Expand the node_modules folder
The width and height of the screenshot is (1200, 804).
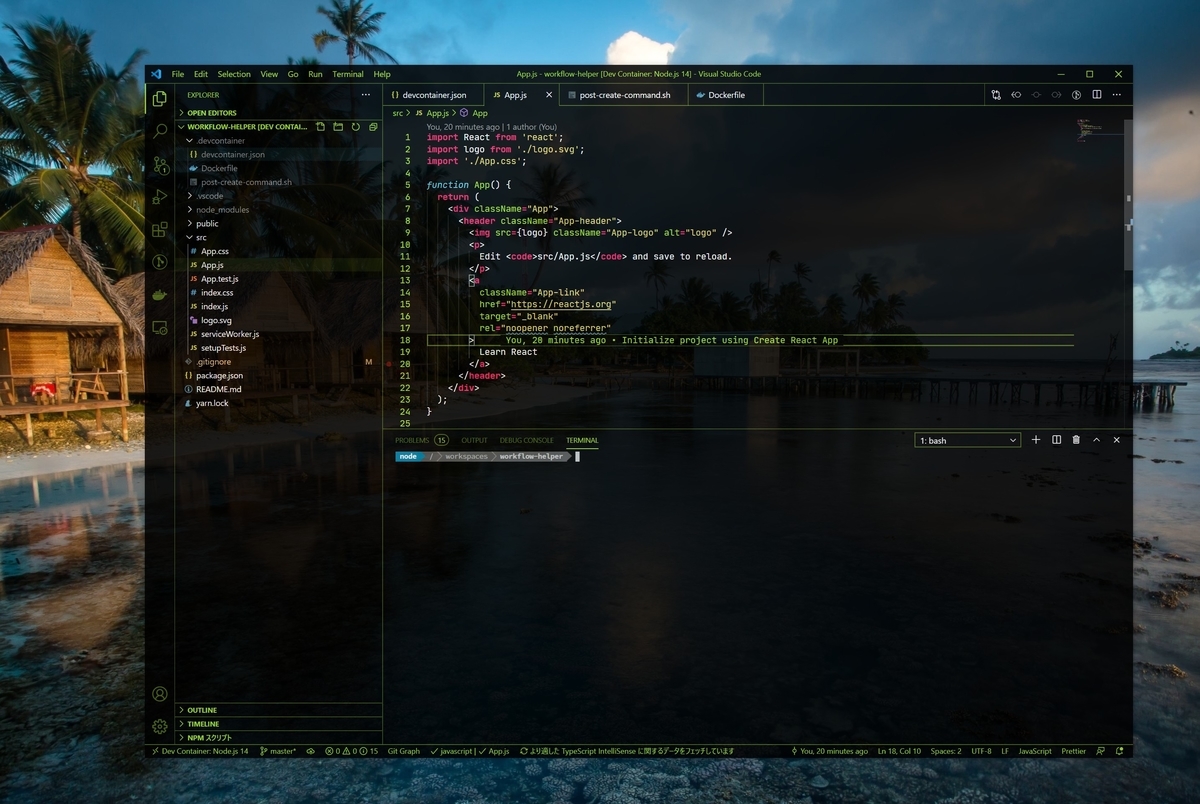(280, 210)
